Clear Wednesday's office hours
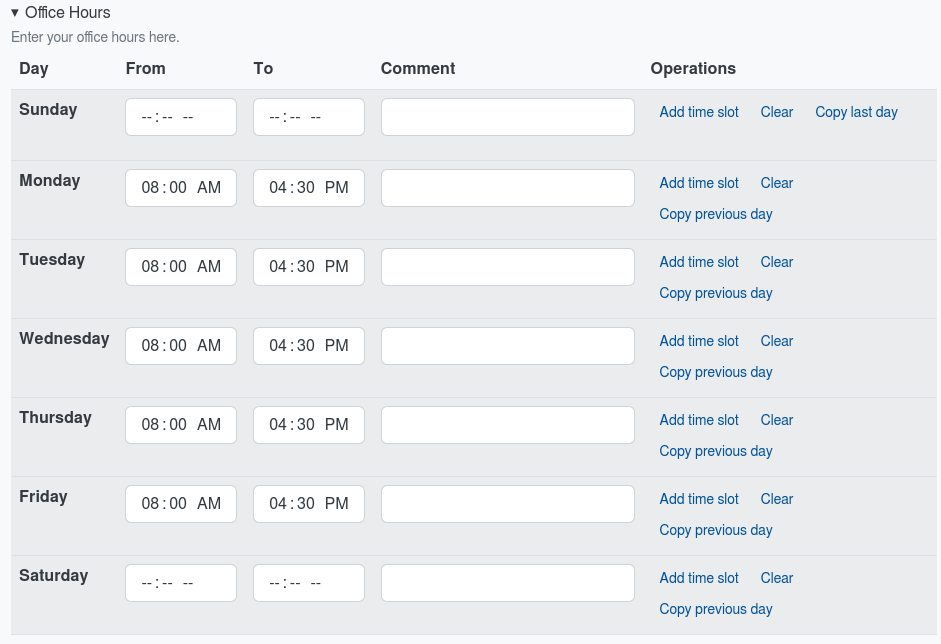Viewport: 941px width, 644px height. (x=777, y=340)
